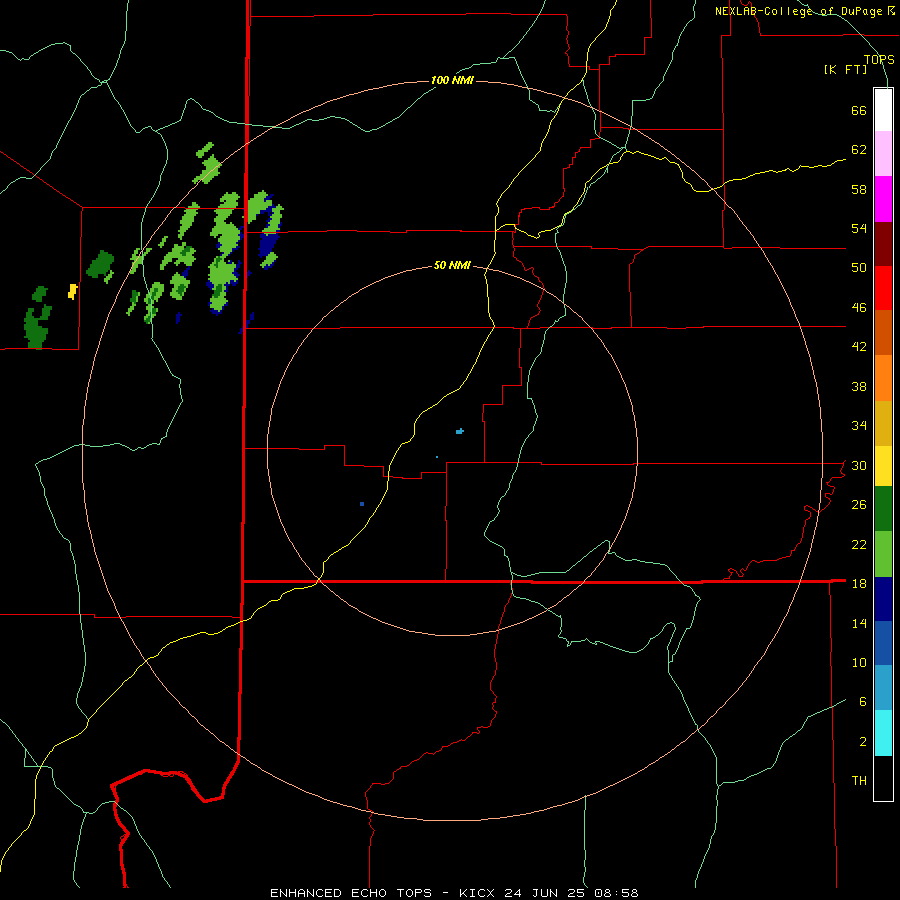Click 'ENHANCED ECHO TOPS - KICX' caption
The image size is (900, 900).
point(383,893)
